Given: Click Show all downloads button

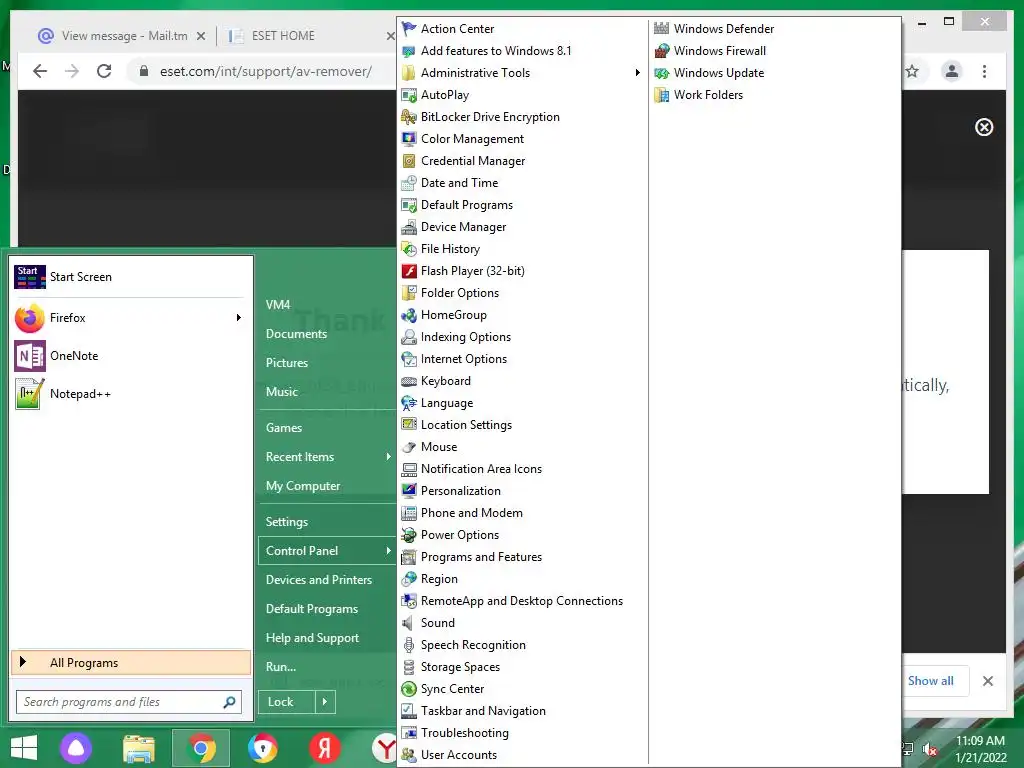Looking at the screenshot, I should [x=931, y=680].
